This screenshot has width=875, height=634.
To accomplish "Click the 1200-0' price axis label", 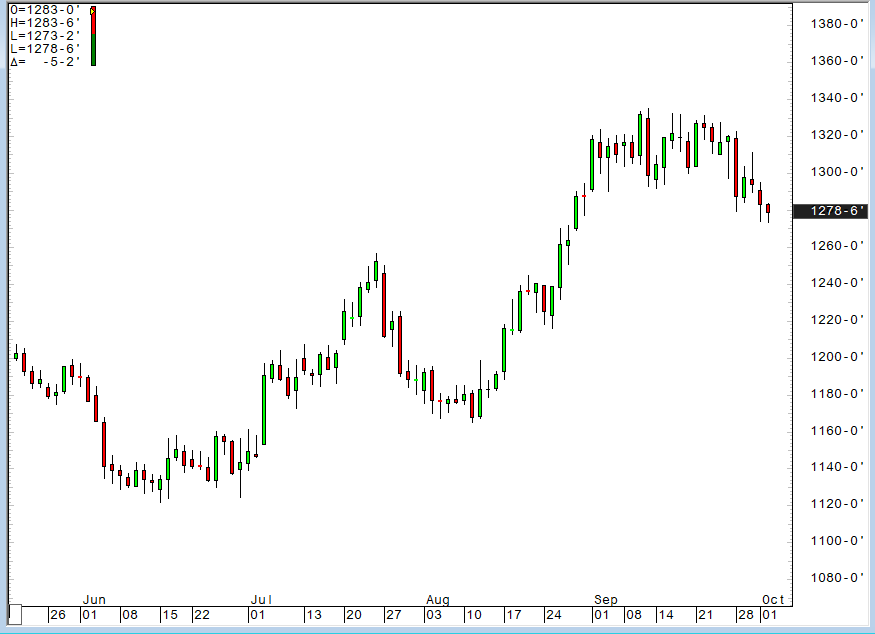I will pos(836,356).
